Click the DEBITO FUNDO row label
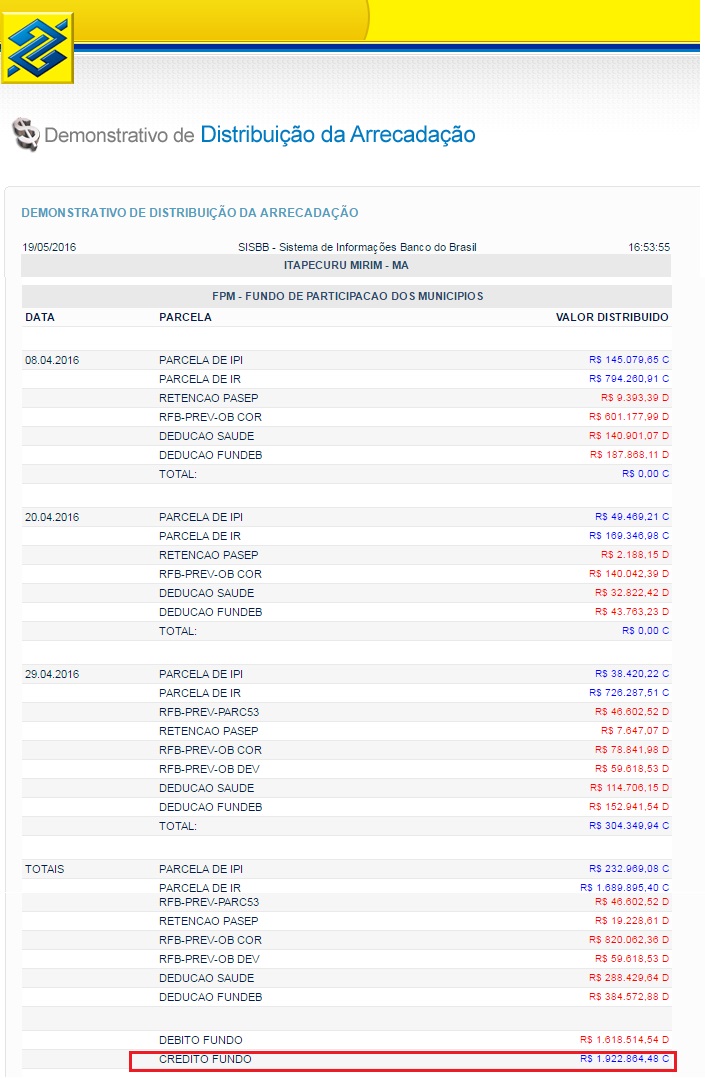705x1079 pixels. pyautogui.click(x=200, y=1041)
